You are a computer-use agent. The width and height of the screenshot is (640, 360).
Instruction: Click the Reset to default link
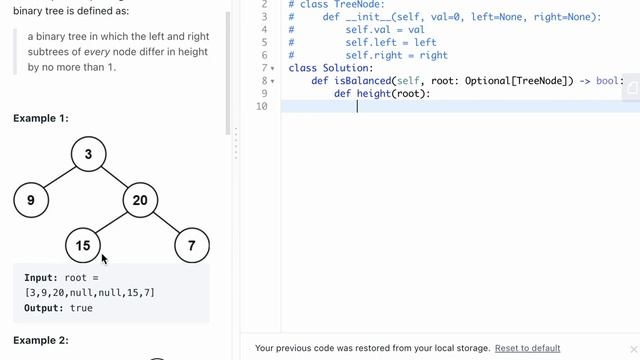pyautogui.click(x=527, y=348)
